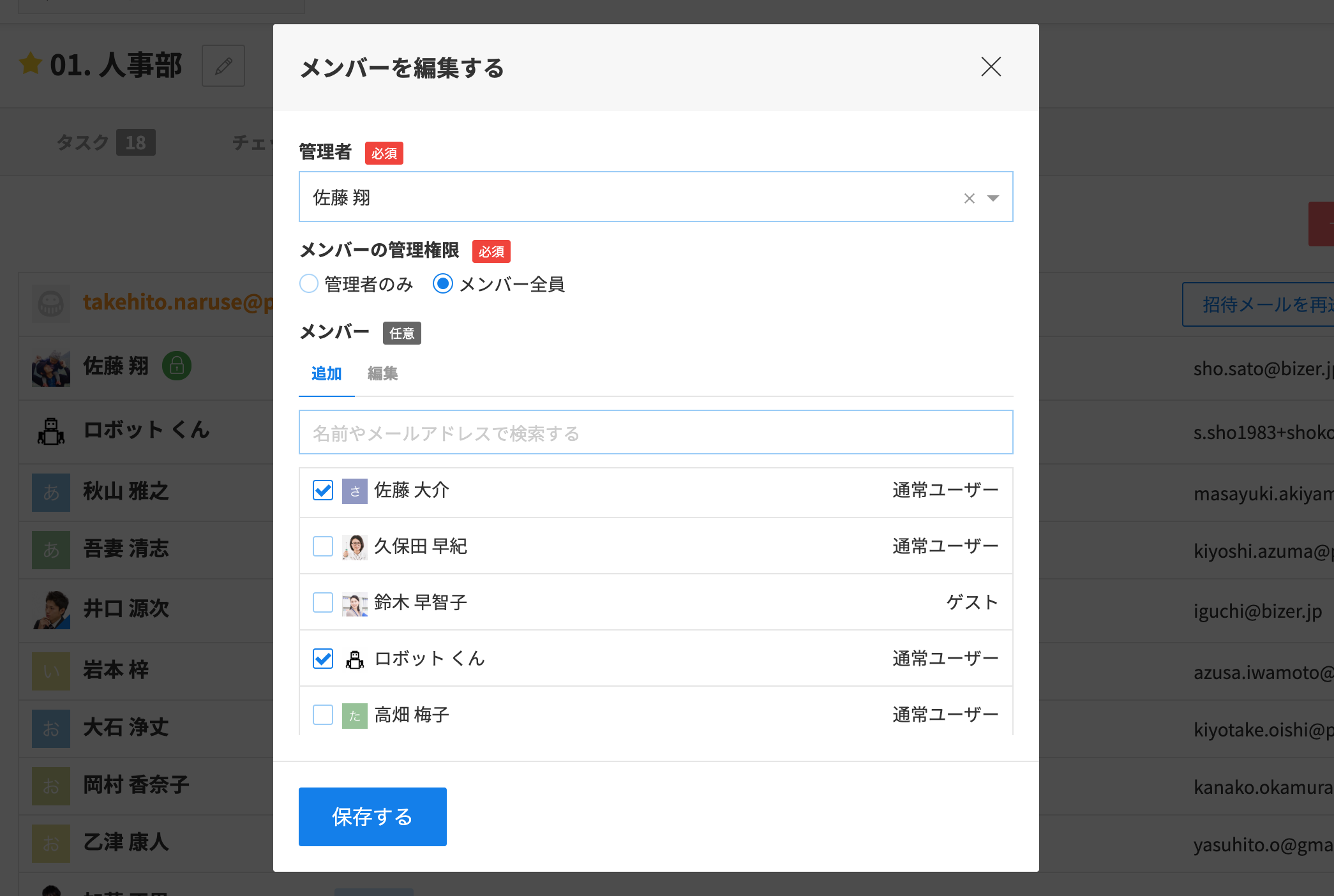Click 佐藤 翔's avatar in the background list
Screen dimensions: 1334x896
coord(51,368)
